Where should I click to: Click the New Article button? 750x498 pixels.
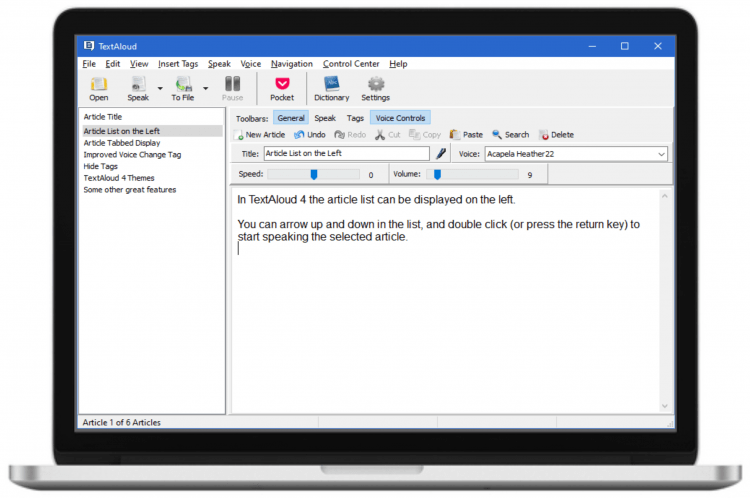[x=260, y=135]
